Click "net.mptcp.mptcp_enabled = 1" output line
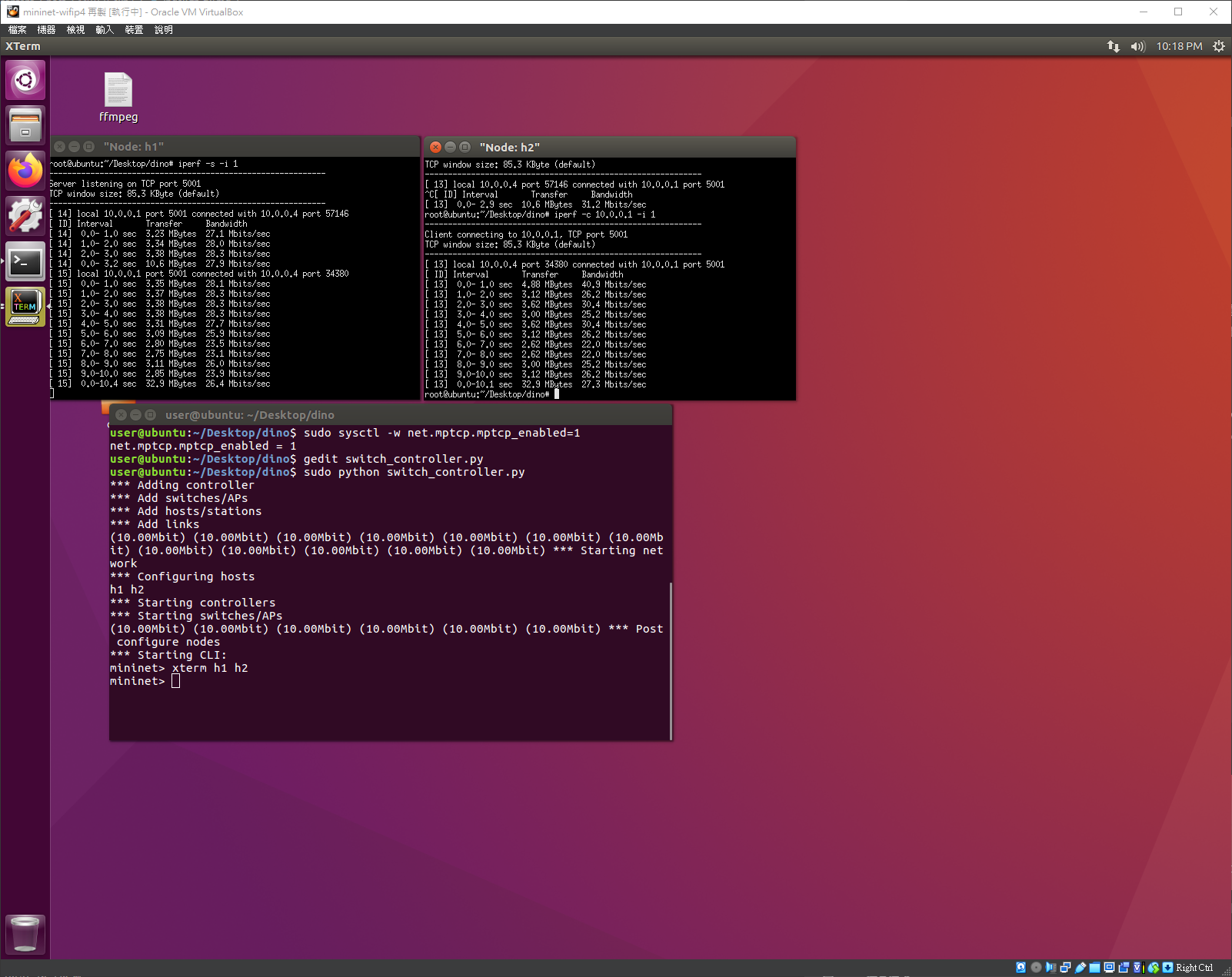This screenshot has width=1232, height=977. pyautogui.click(x=203, y=446)
